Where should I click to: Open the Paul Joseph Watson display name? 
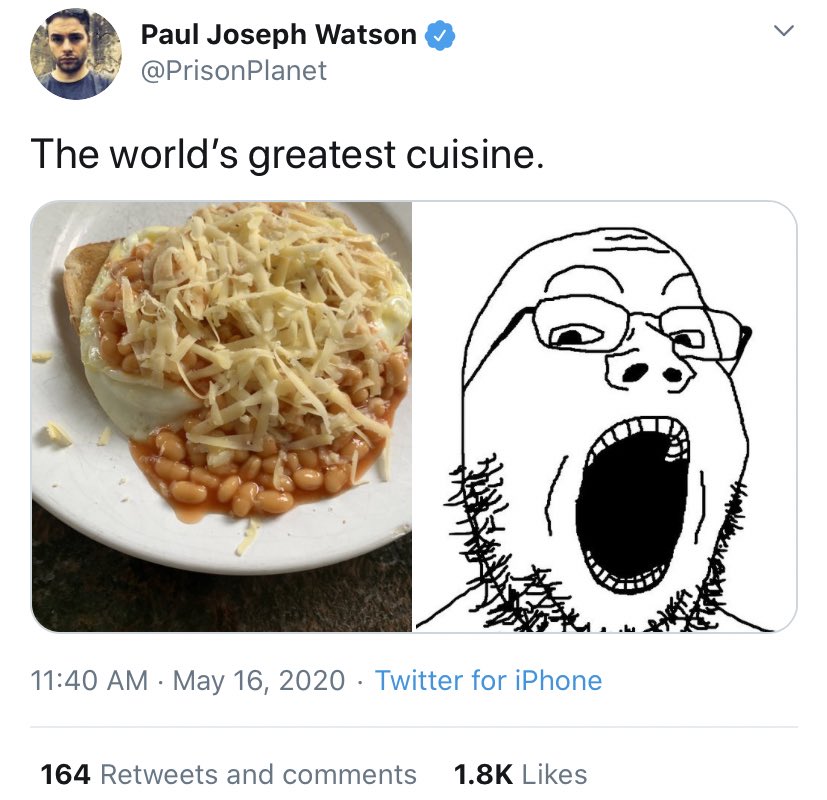click(x=278, y=35)
